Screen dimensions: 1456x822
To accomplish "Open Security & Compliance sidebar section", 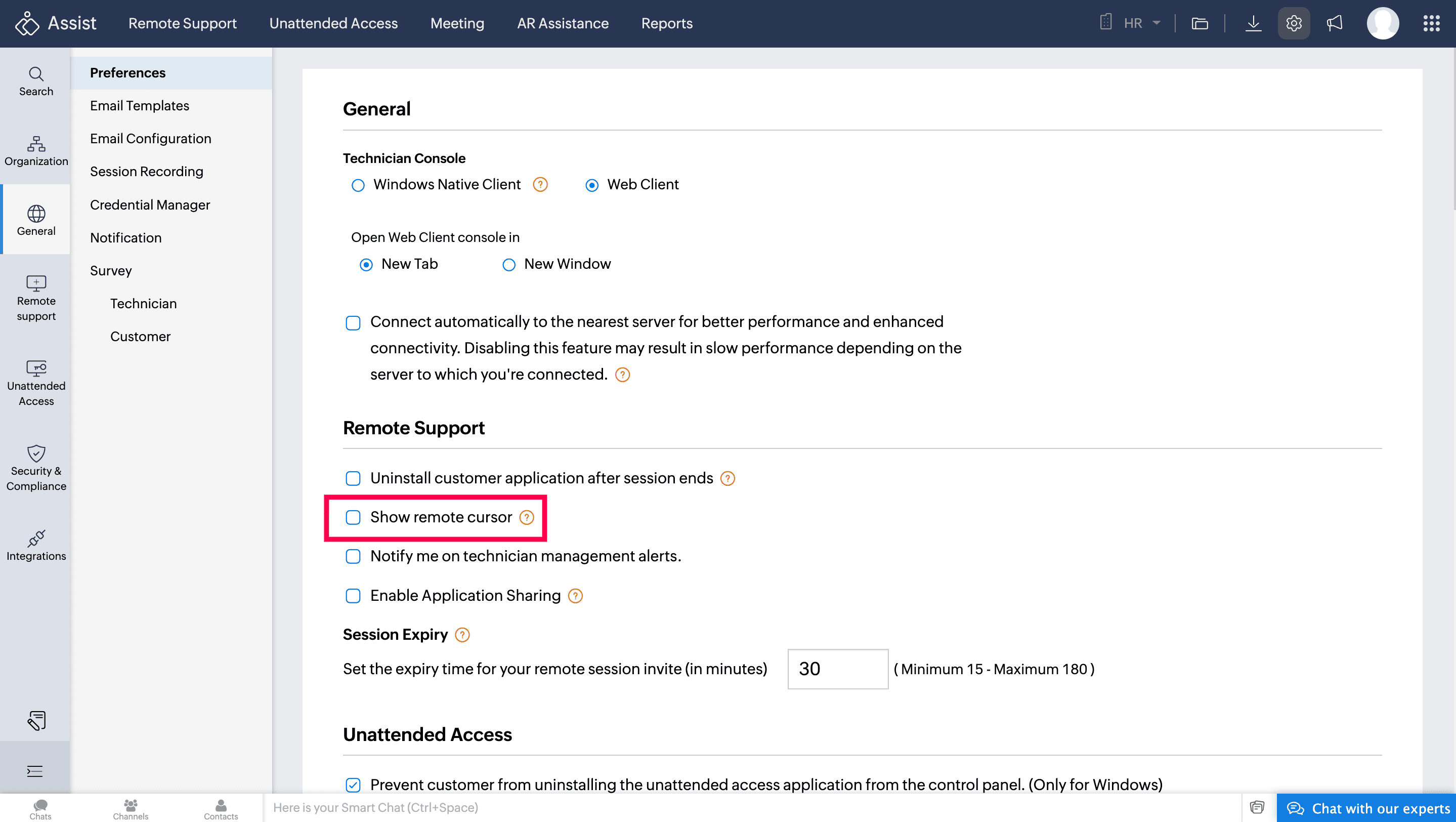I will coord(36,468).
